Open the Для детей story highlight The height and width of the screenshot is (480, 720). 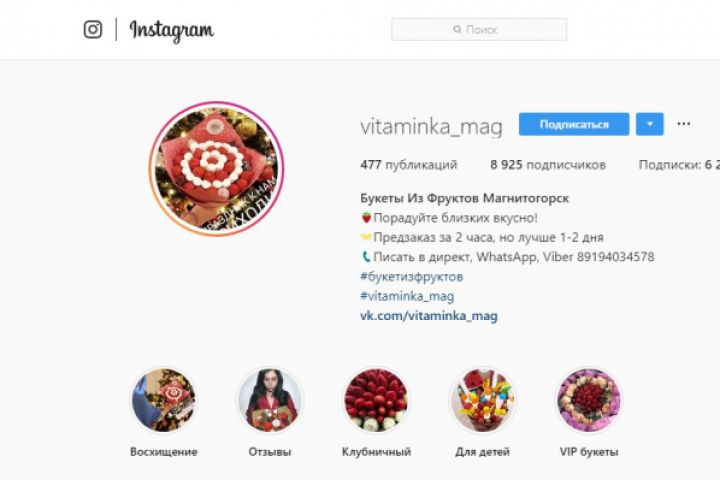tap(482, 400)
